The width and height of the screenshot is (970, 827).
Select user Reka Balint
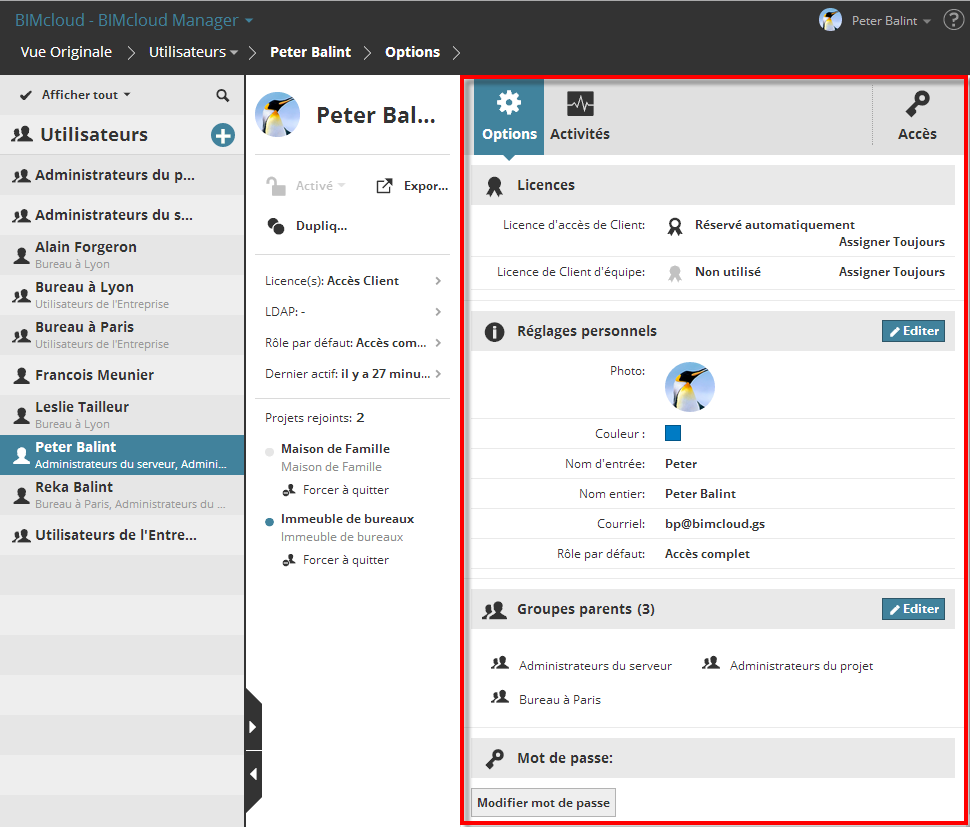point(122,495)
